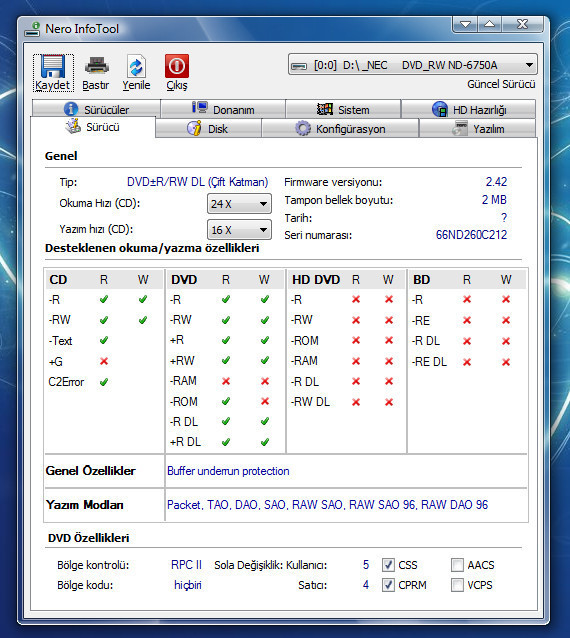The image size is (570, 638).
Task: Click the globe icon on HD Hazırlığı tab
Action: point(440,109)
